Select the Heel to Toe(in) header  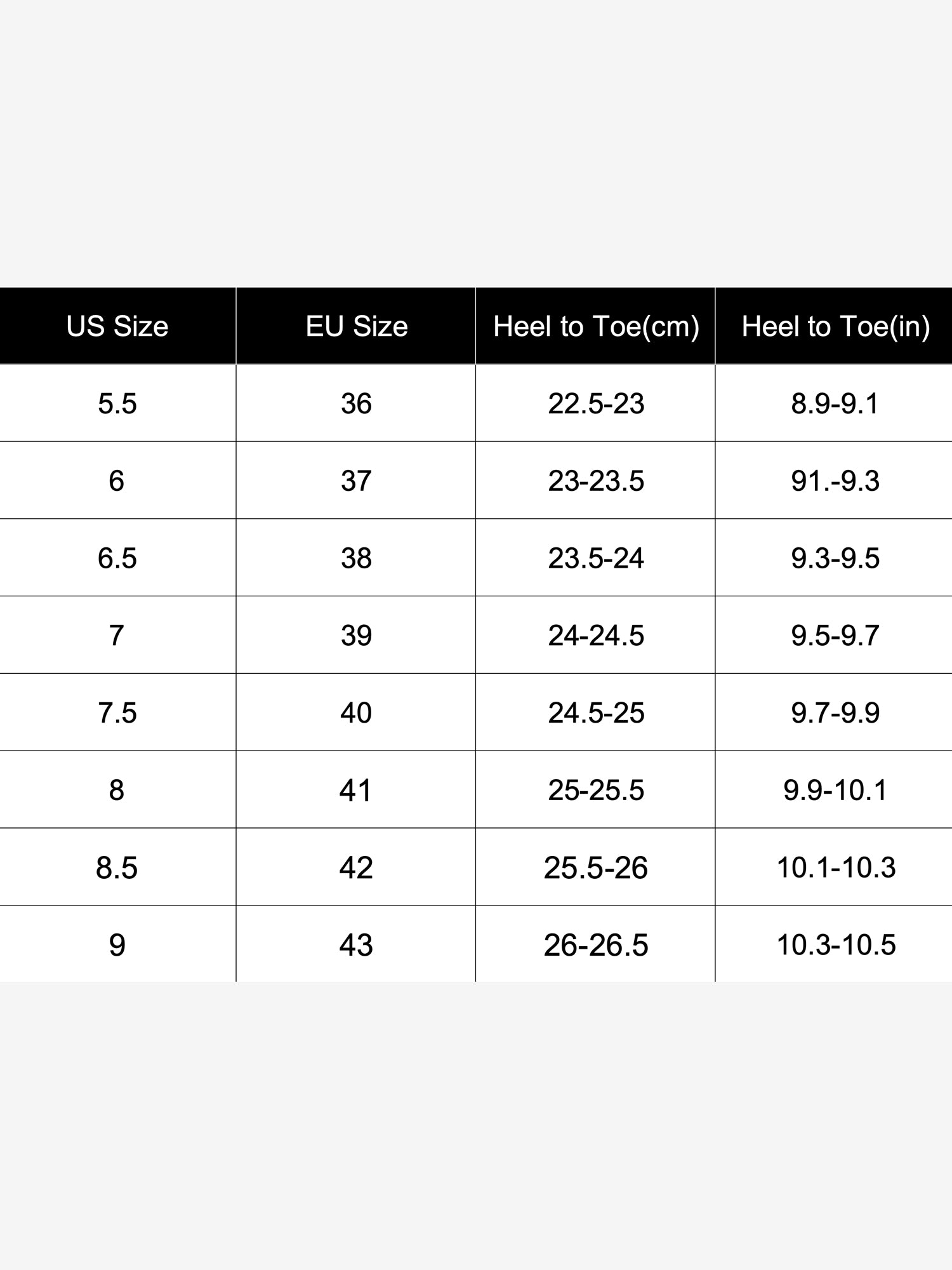(835, 326)
